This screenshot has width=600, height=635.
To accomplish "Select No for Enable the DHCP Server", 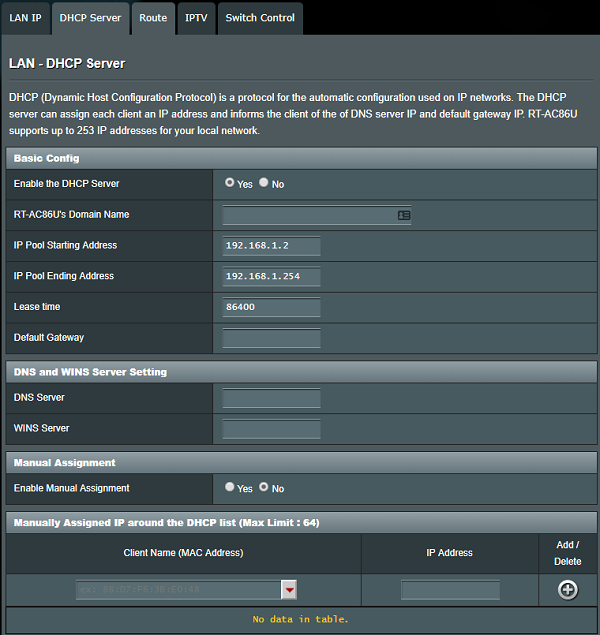I will pos(264,183).
